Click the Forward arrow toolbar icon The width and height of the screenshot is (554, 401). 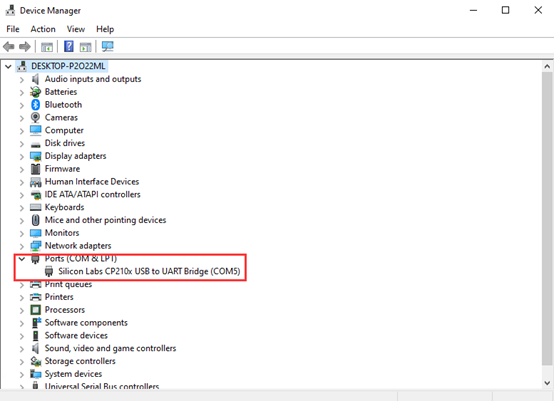(25, 47)
